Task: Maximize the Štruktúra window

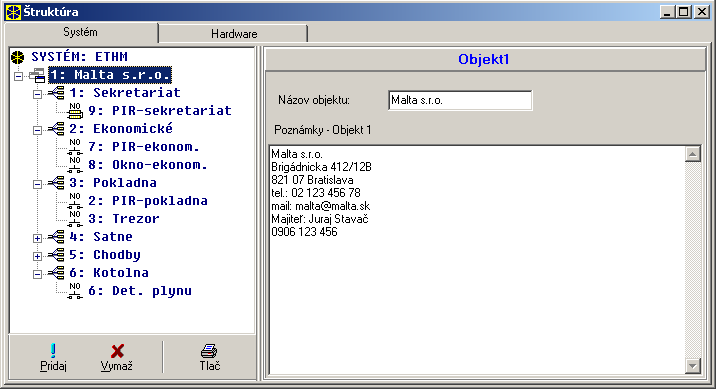Action: tap(684, 12)
